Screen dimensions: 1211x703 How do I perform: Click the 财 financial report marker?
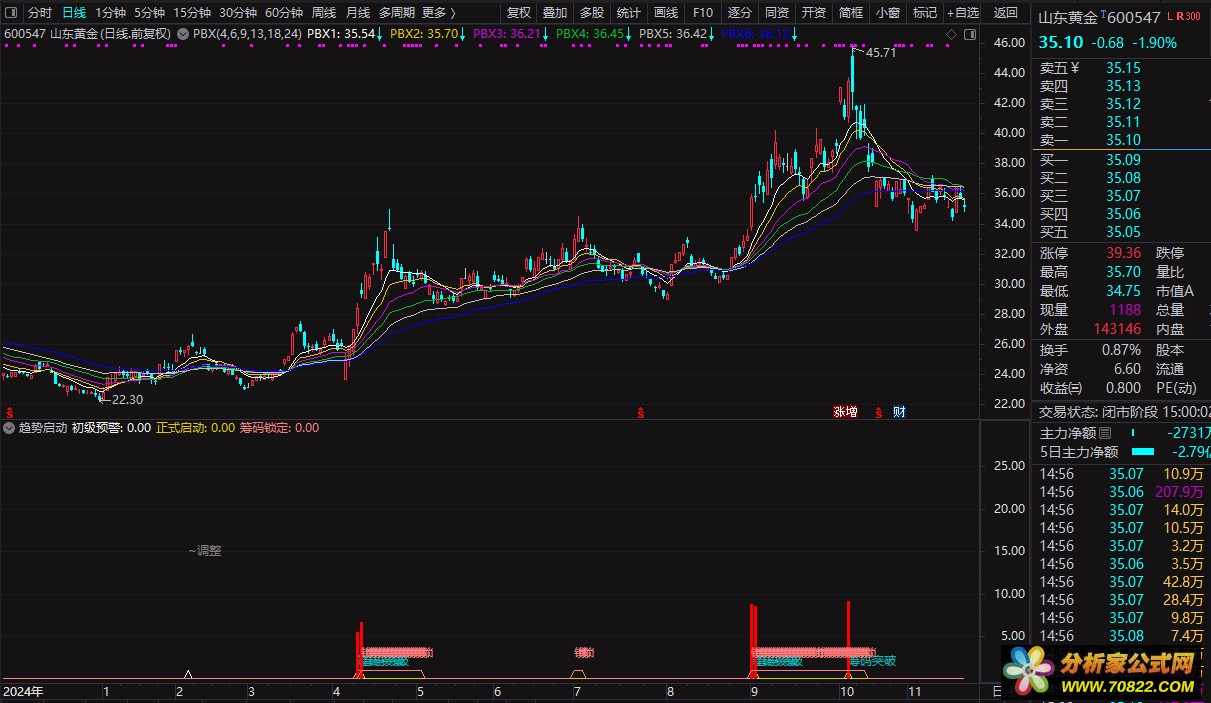[899, 411]
